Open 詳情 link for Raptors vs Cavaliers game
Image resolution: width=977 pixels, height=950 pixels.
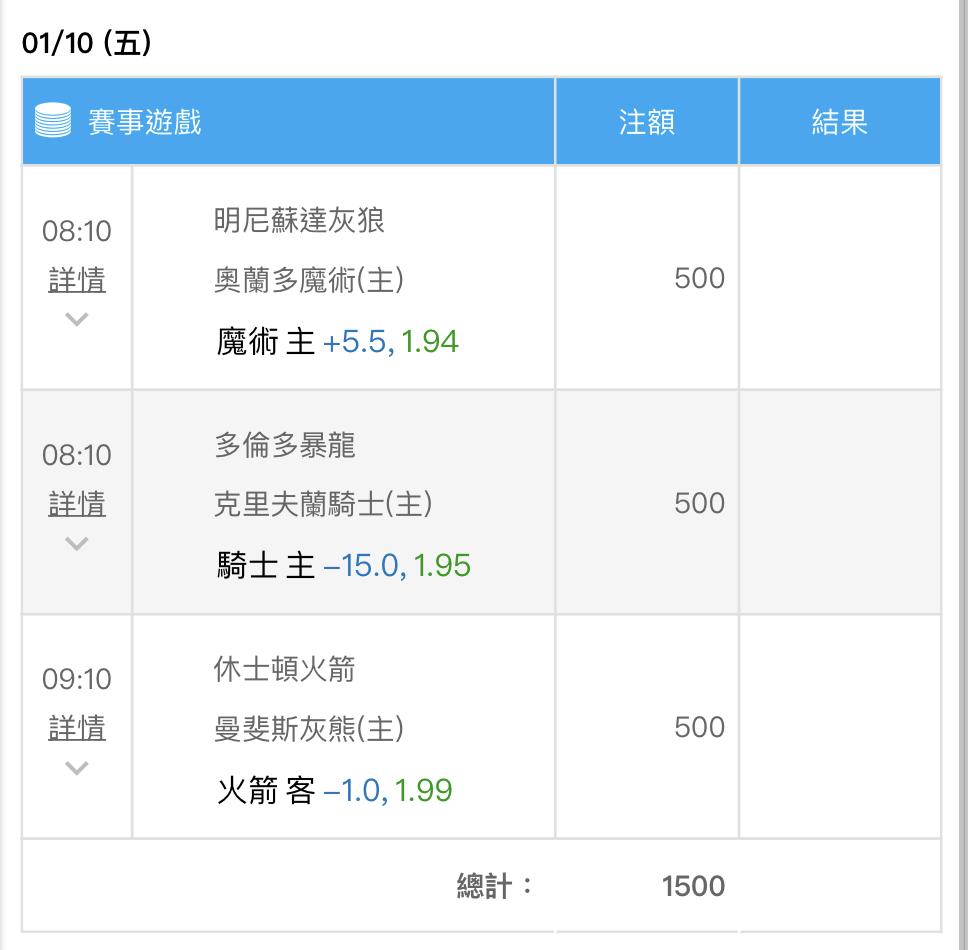coord(77,504)
